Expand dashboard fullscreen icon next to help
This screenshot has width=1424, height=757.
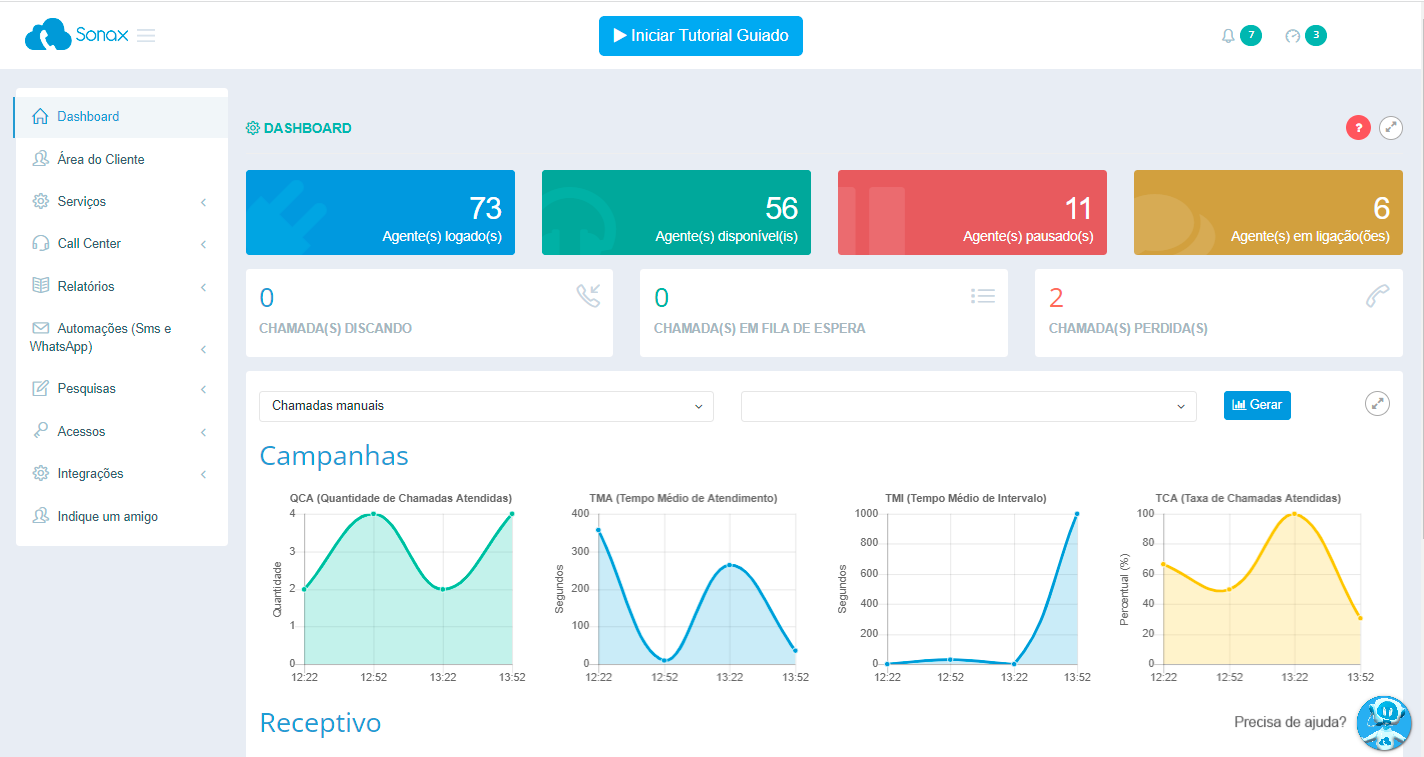[1391, 128]
